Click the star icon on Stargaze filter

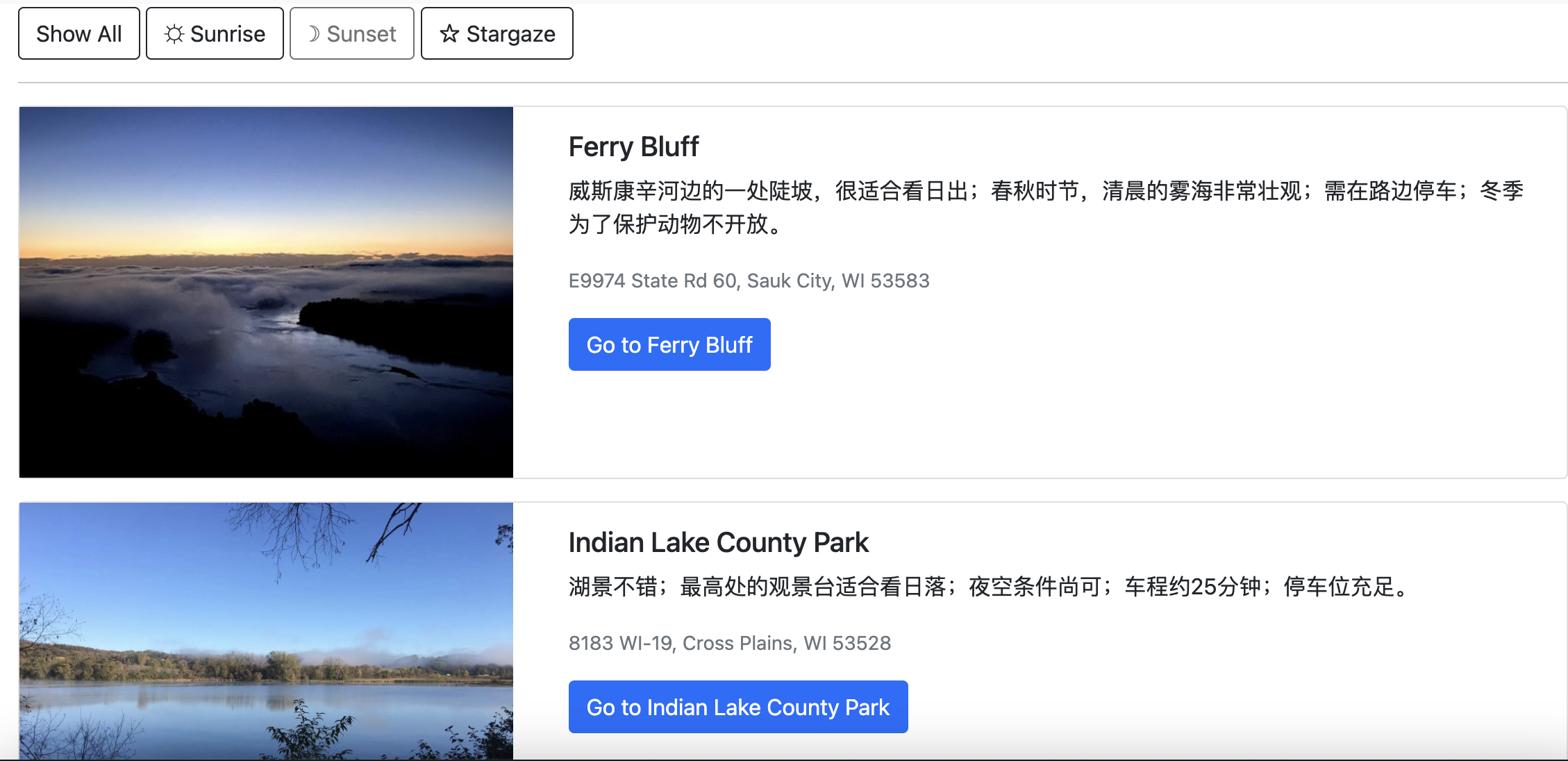coord(449,33)
